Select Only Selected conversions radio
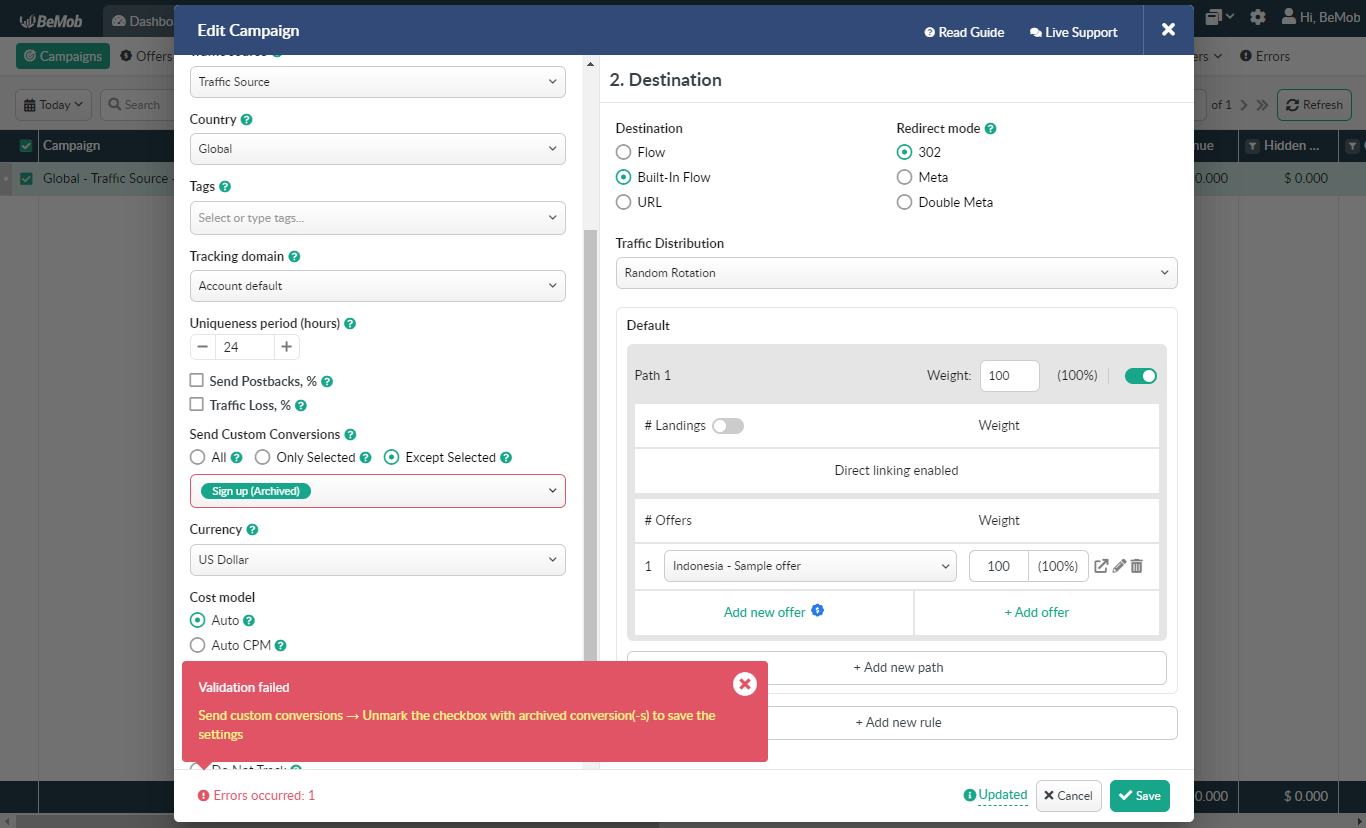The width and height of the screenshot is (1366, 828). pyautogui.click(x=263, y=457)
